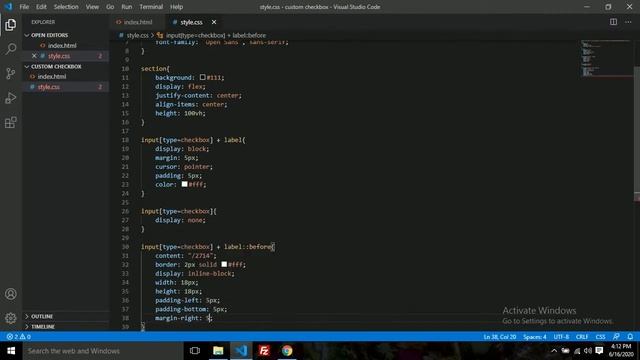Open Task View on the taskbar
Image resolution: width=640 pixels, height=360 pixels.
point(195,351)
